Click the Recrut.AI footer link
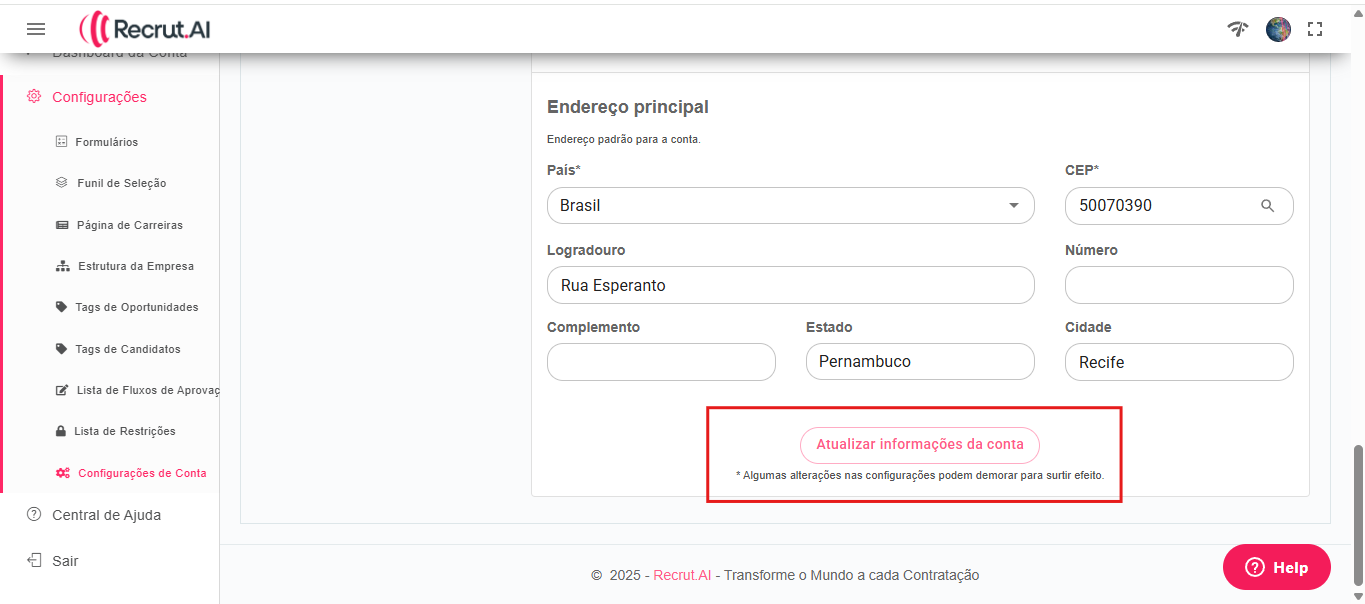The height and width of the screenshot is (604, 1365). 682,575
